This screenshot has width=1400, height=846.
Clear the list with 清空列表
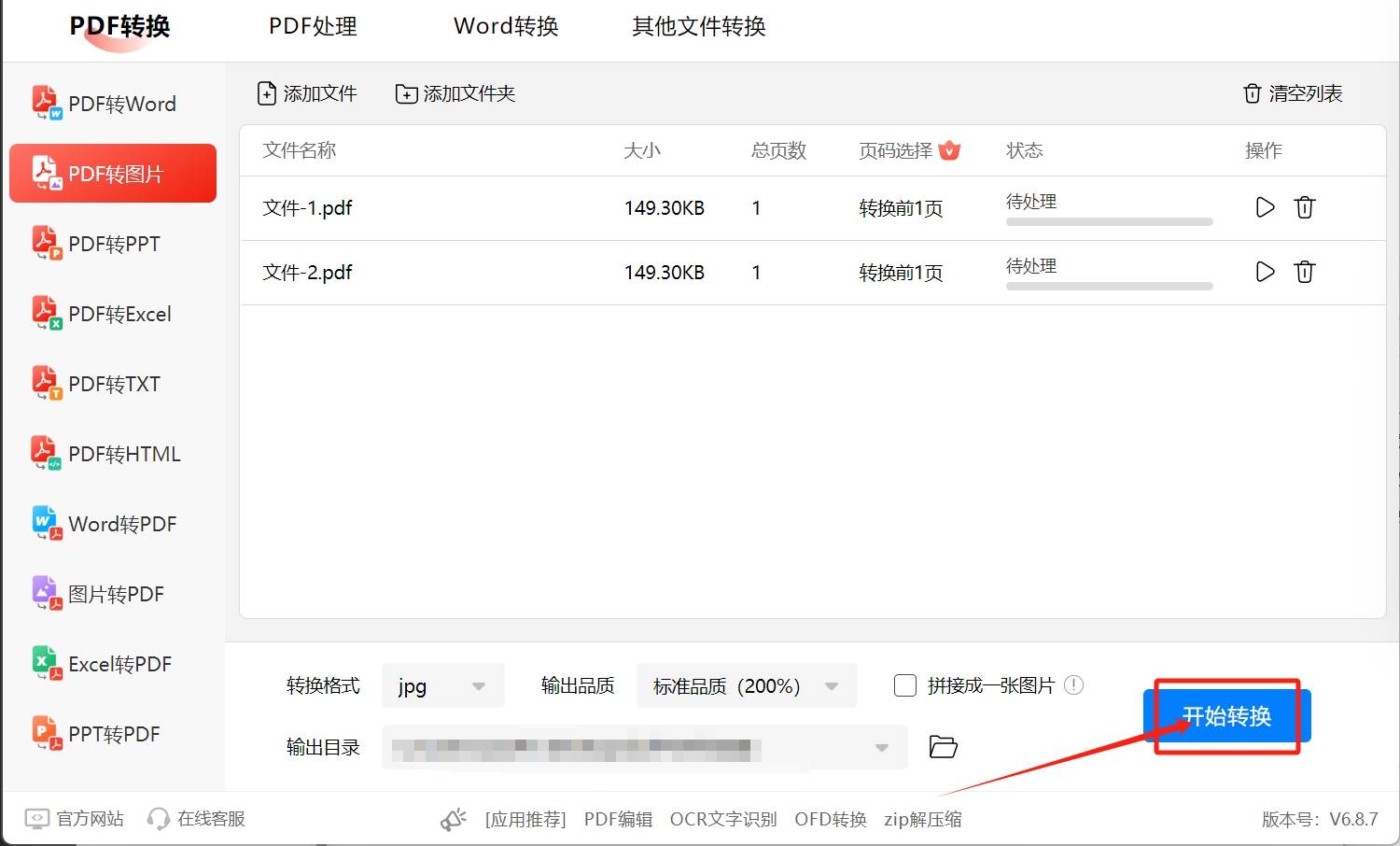point(1293,93)
